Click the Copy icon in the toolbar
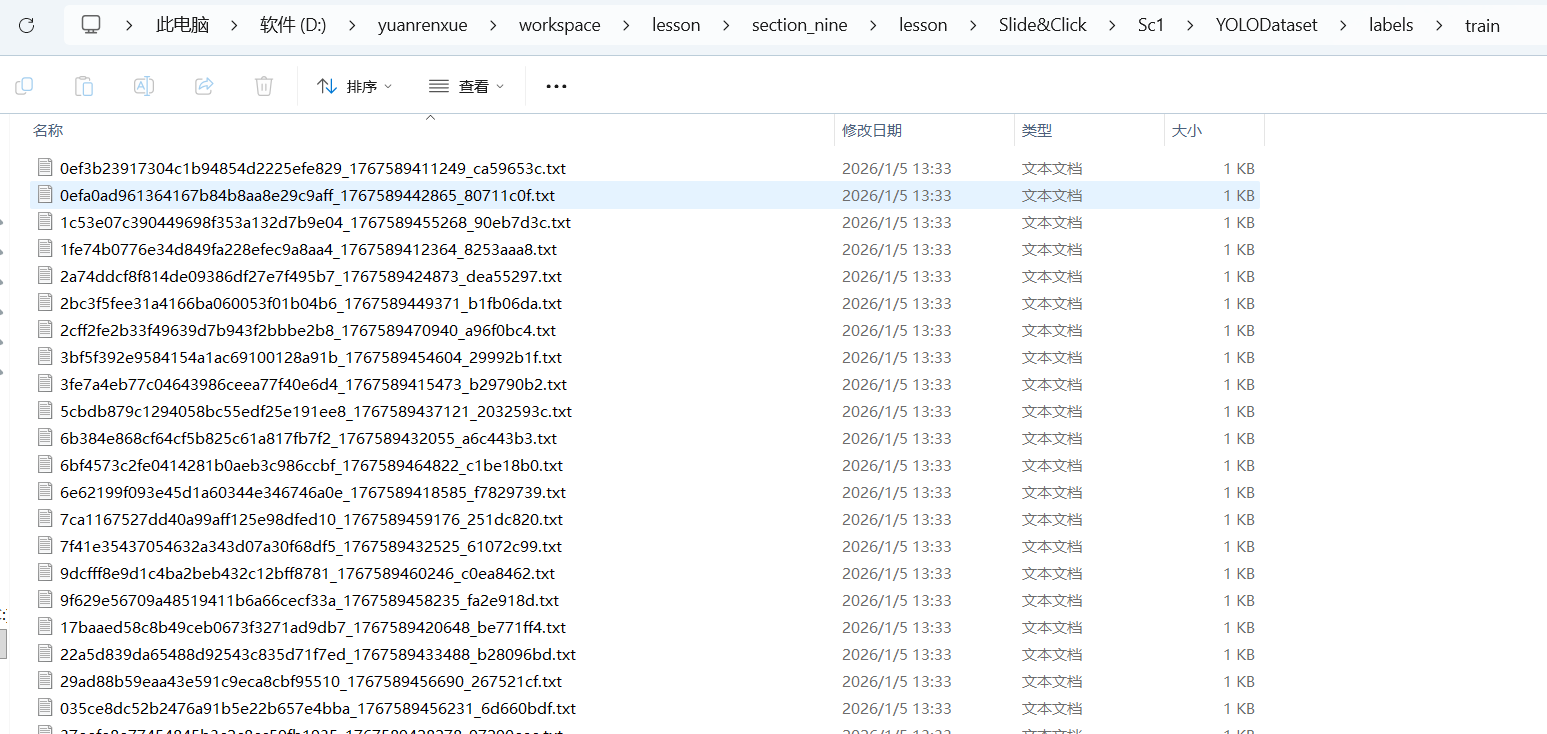 coord(24,86)
